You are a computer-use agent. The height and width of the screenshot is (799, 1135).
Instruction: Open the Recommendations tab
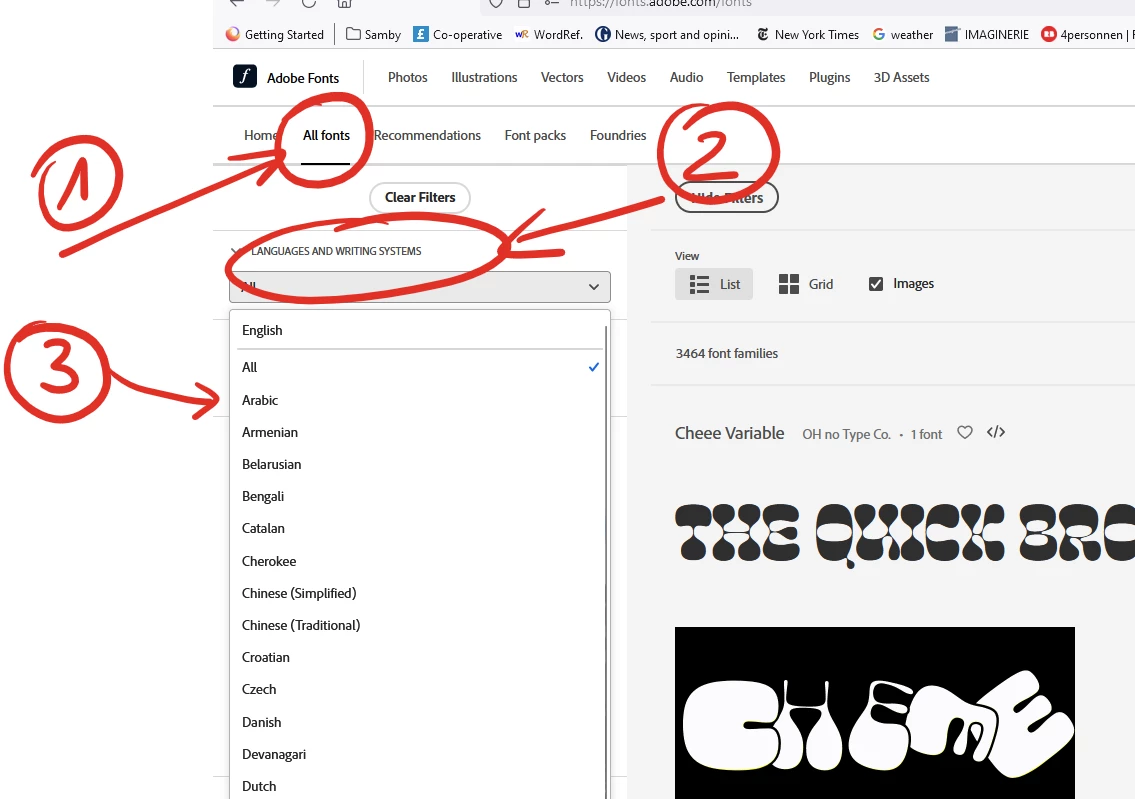(427, 135)
